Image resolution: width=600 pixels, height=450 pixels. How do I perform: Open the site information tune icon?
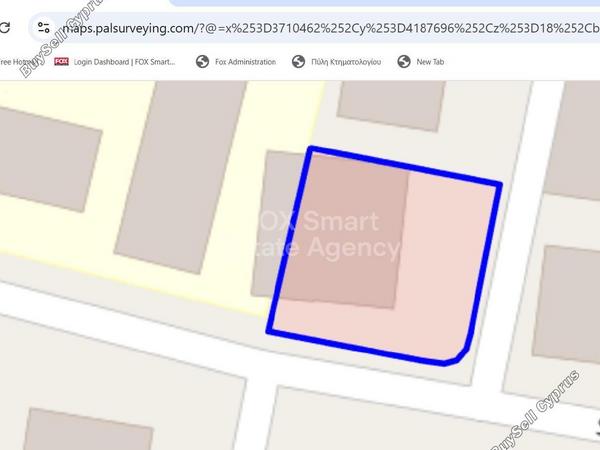coord(43,28)
